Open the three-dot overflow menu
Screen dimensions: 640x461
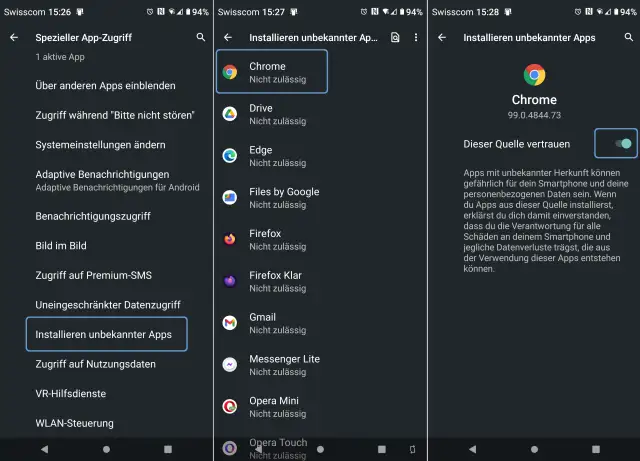(x=416, y=37)
